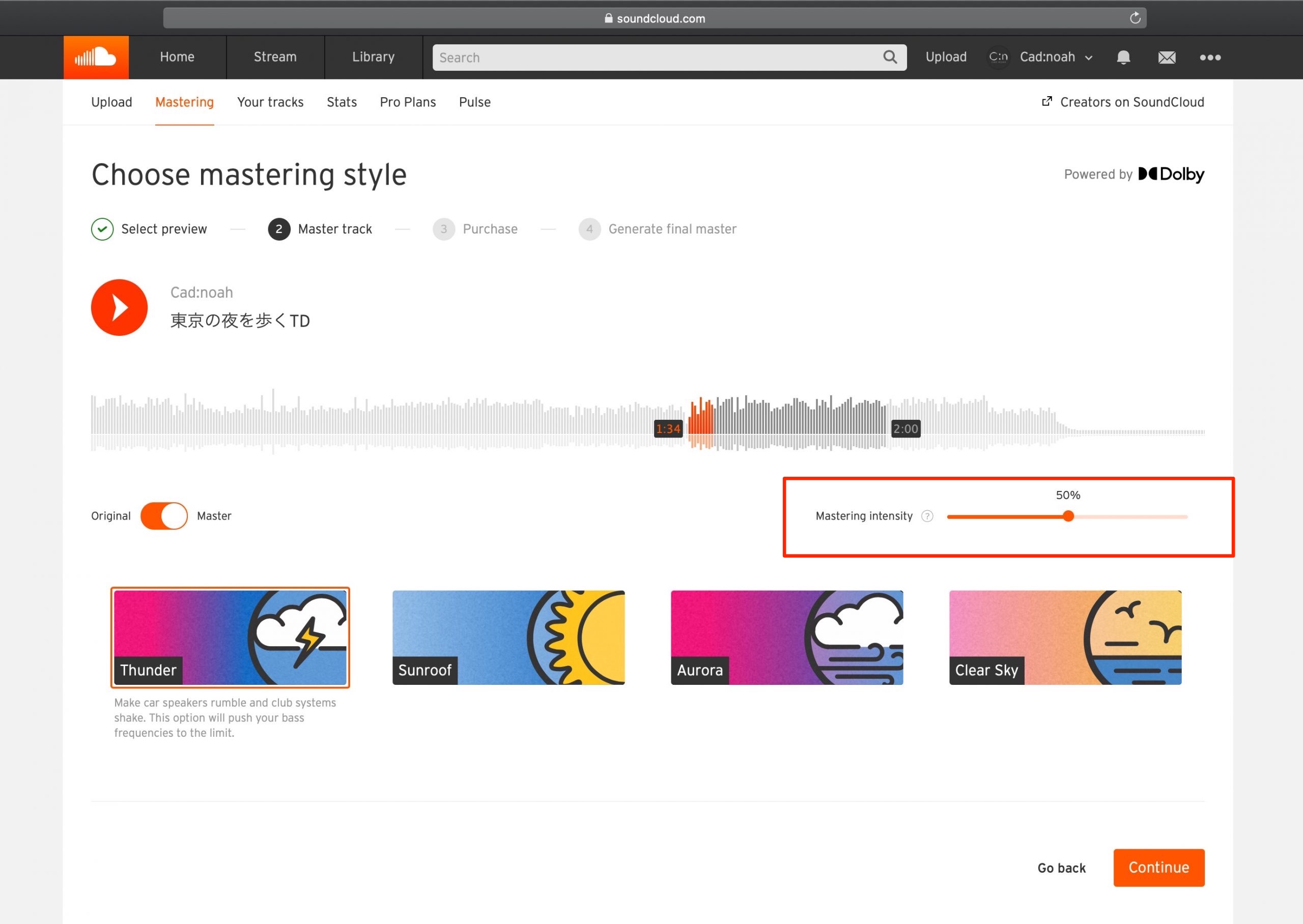The image size is (1303, 924).
Task: Select the Thunder mastering style
Action: 230,637
